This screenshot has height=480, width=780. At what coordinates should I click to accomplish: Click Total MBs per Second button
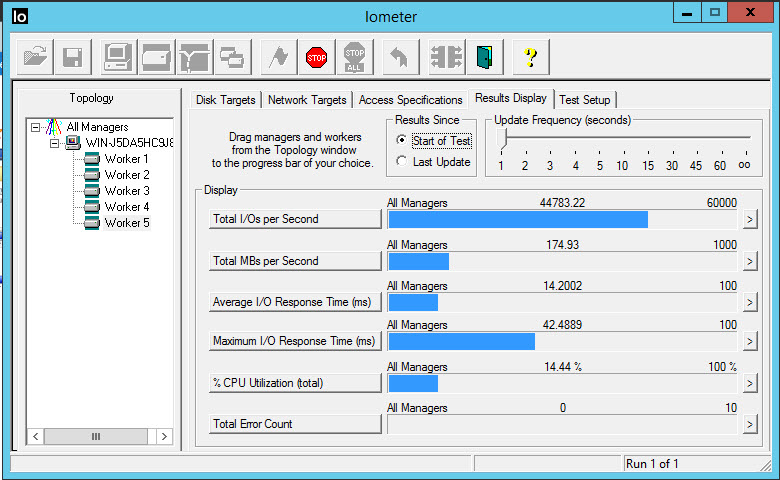(x=295, y=261)
